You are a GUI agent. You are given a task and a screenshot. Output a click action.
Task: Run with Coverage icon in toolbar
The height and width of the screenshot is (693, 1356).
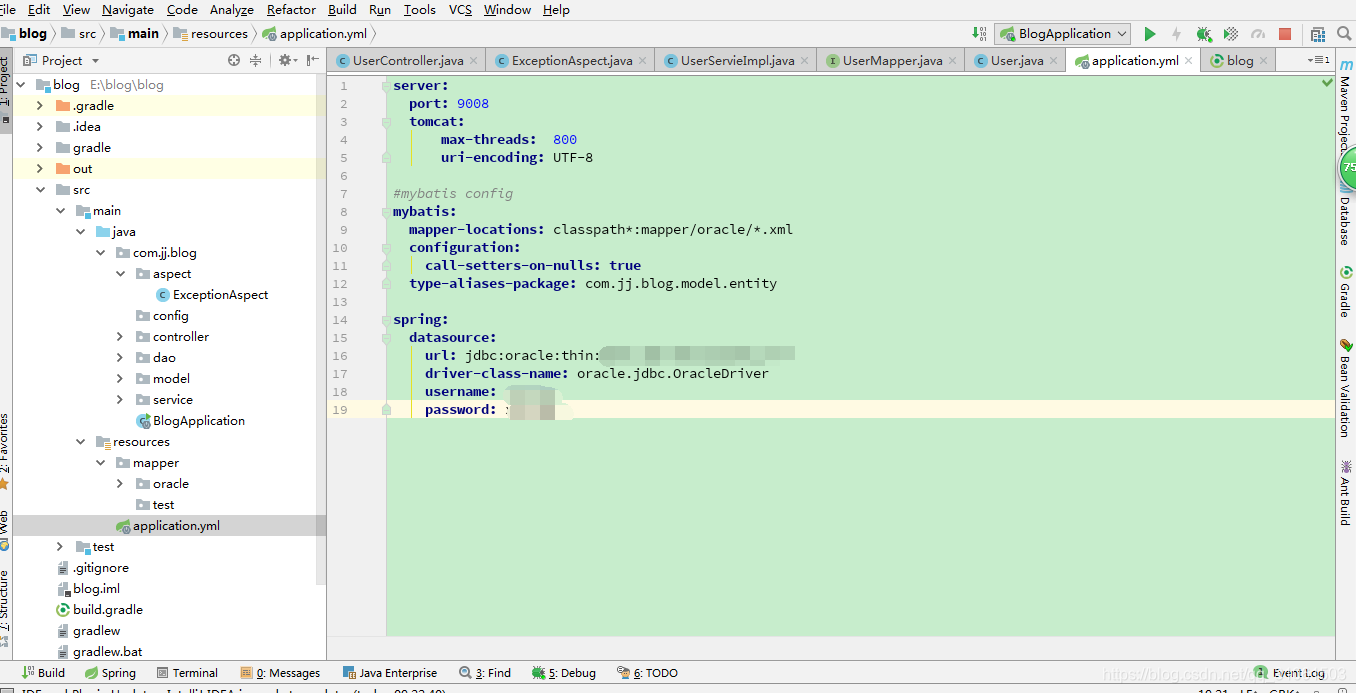coord(1231,34)
